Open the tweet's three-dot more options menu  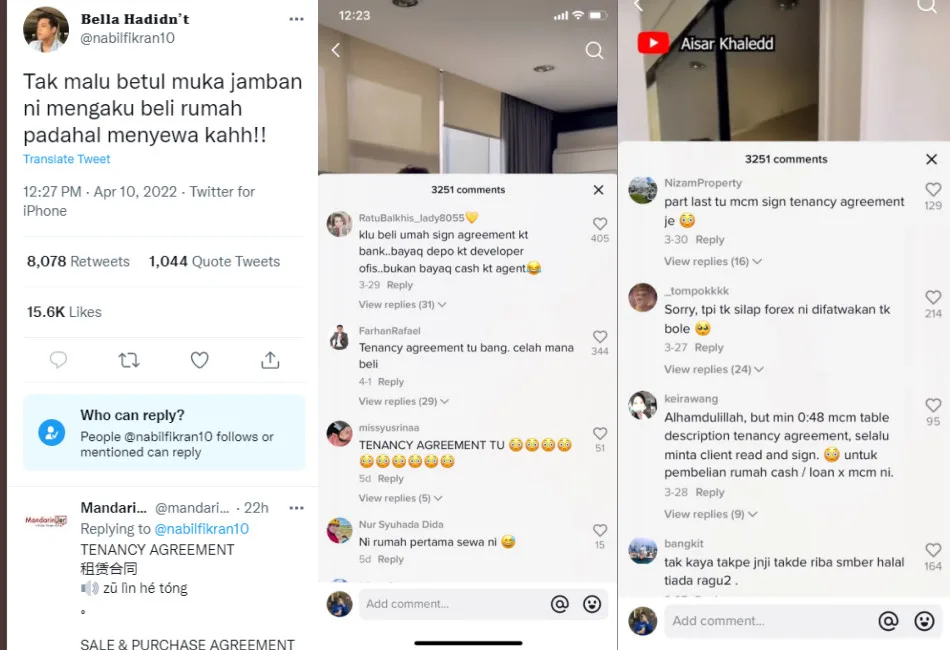coord(296,19)
